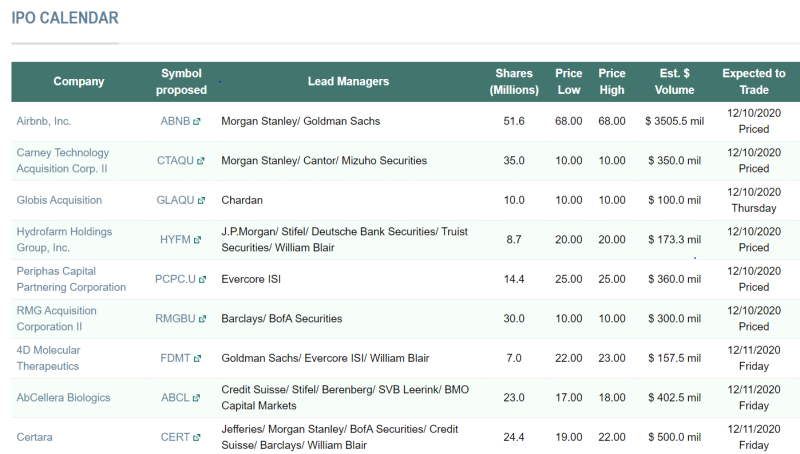Image resolution: width=800 pixels, height=454 pixels.
Task: Click the Price High column header
Action: point(612,82)
